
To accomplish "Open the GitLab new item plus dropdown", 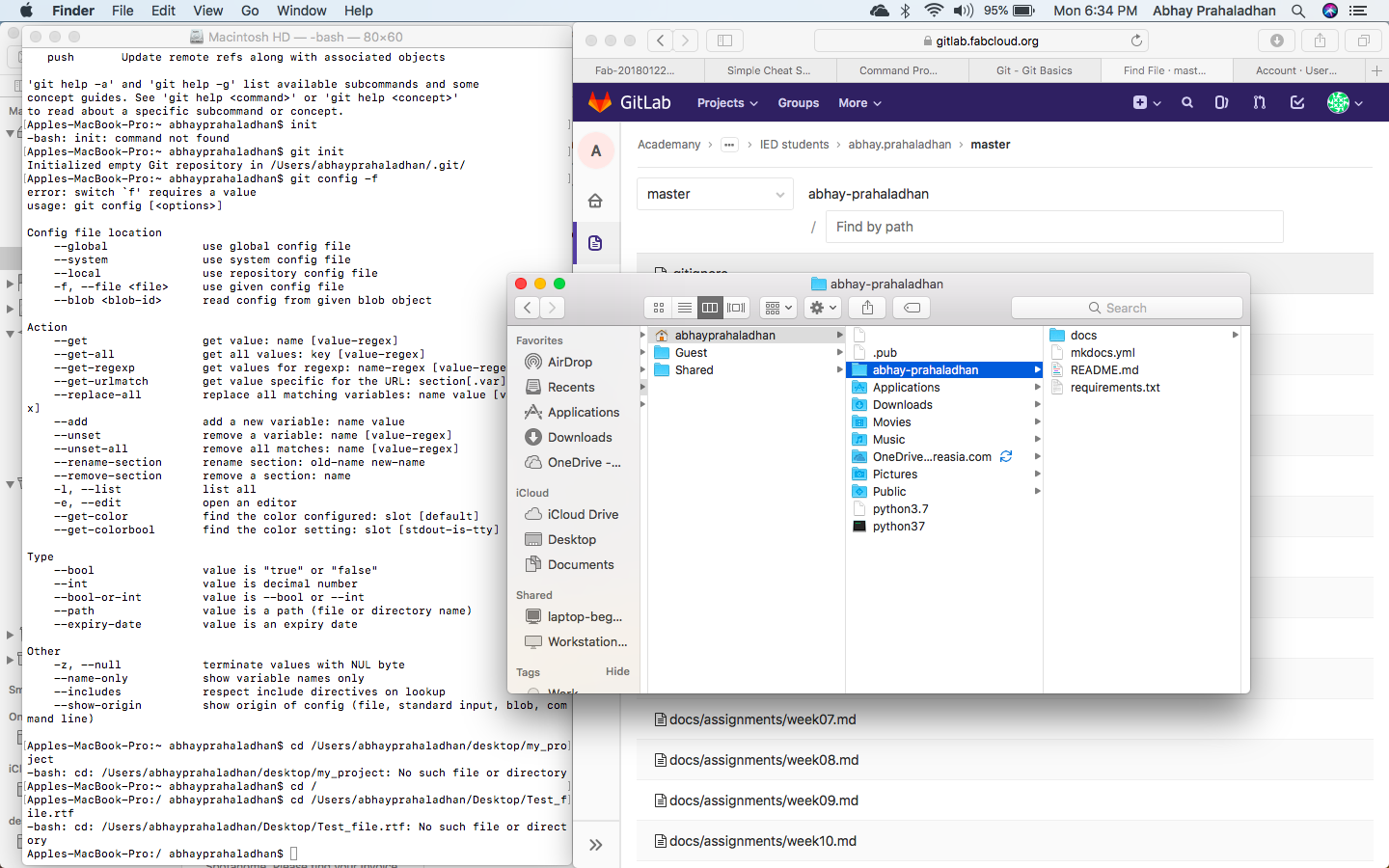I will pos(1146,102).
